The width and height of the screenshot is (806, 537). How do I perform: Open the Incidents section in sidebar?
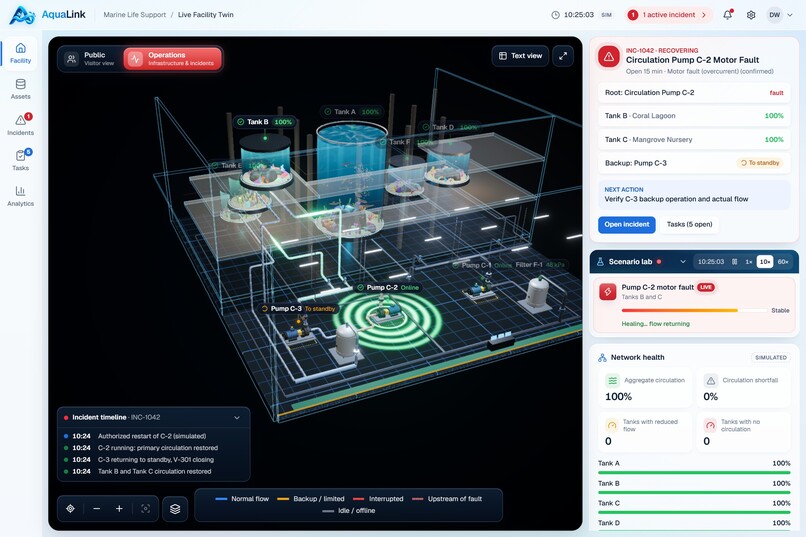(21, 125)
